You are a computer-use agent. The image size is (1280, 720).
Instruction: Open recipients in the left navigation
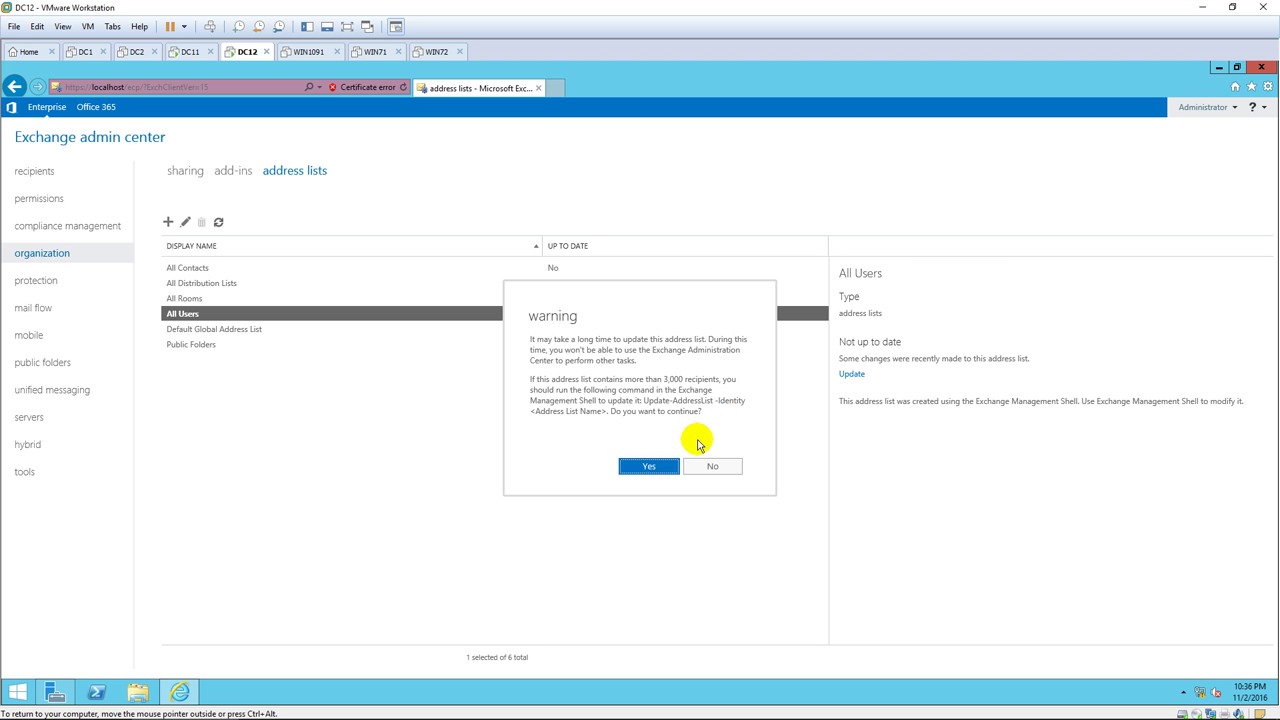click(34, 171)
